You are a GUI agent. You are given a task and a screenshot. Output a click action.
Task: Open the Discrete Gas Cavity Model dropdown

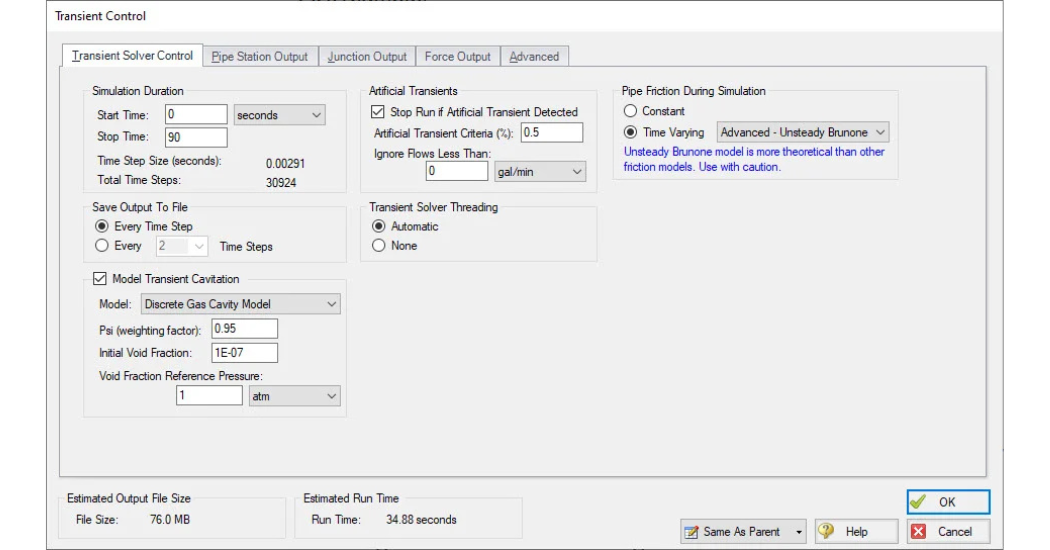[240, 304]
